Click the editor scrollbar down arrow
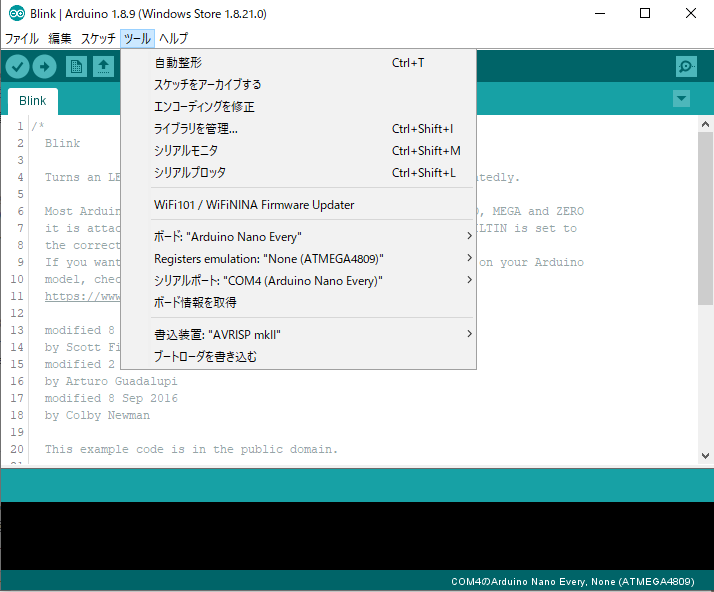This screenshot has width=714, height=592. point(705,455)
